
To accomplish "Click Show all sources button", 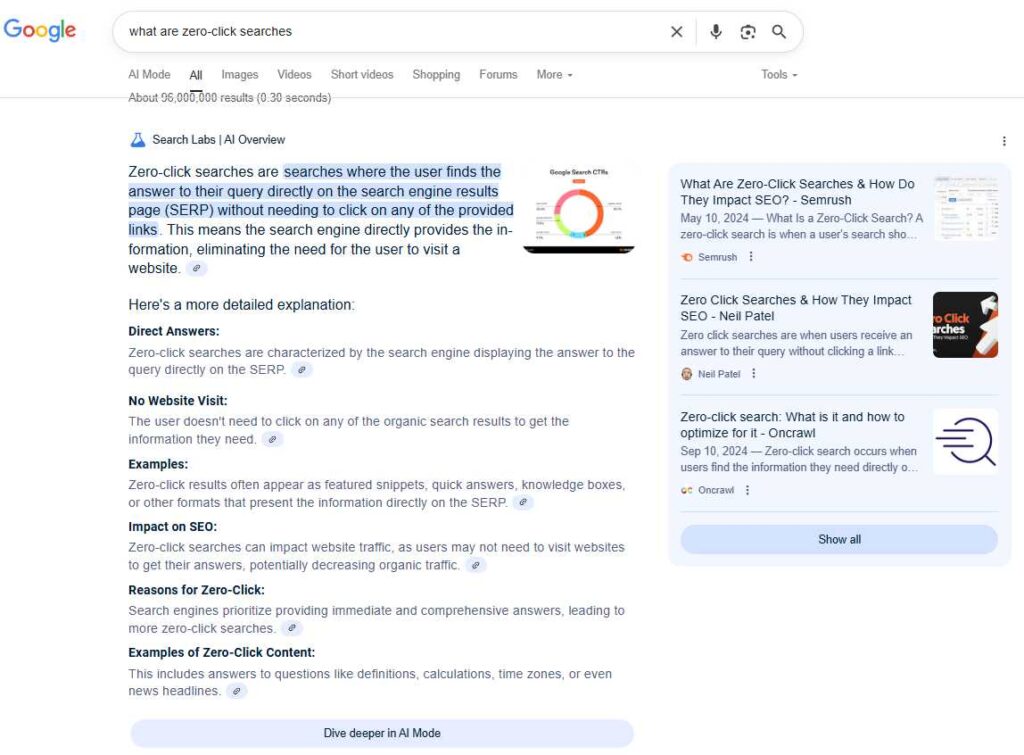I will 839,539.
